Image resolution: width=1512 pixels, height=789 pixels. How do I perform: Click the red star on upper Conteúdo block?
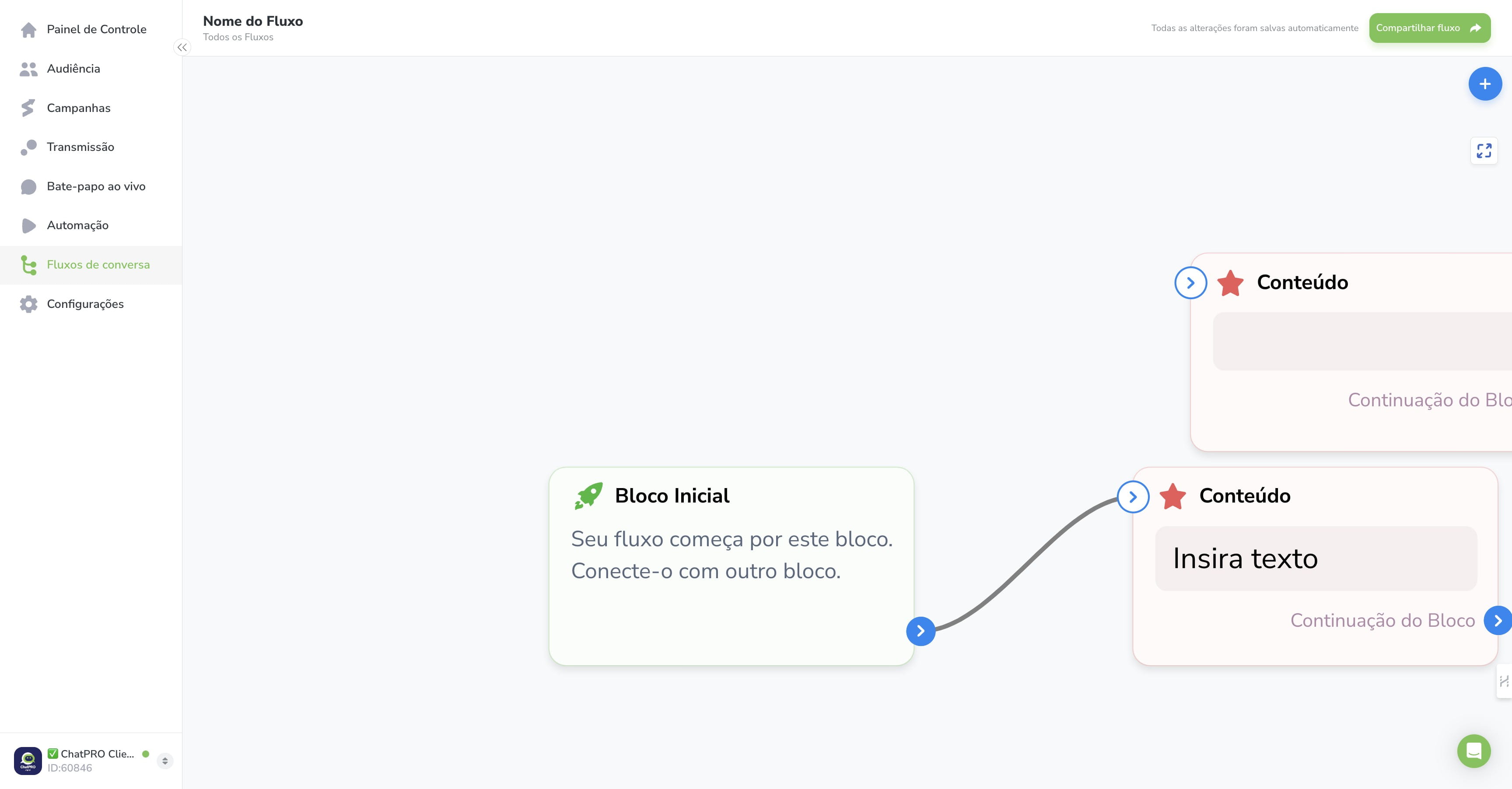pyautogui.click(x=1230, y=283)
